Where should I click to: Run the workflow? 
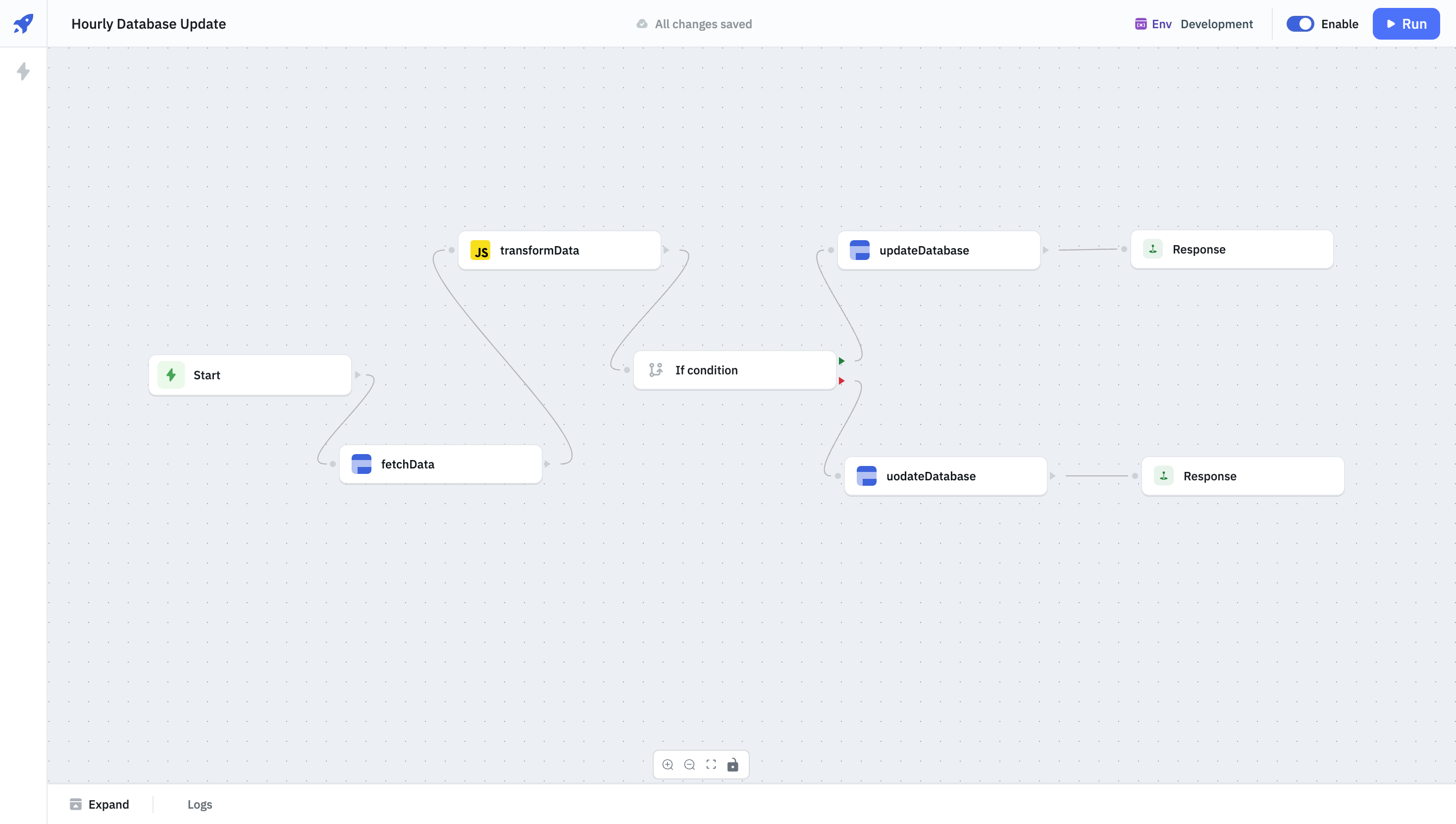coord(1405,24)
